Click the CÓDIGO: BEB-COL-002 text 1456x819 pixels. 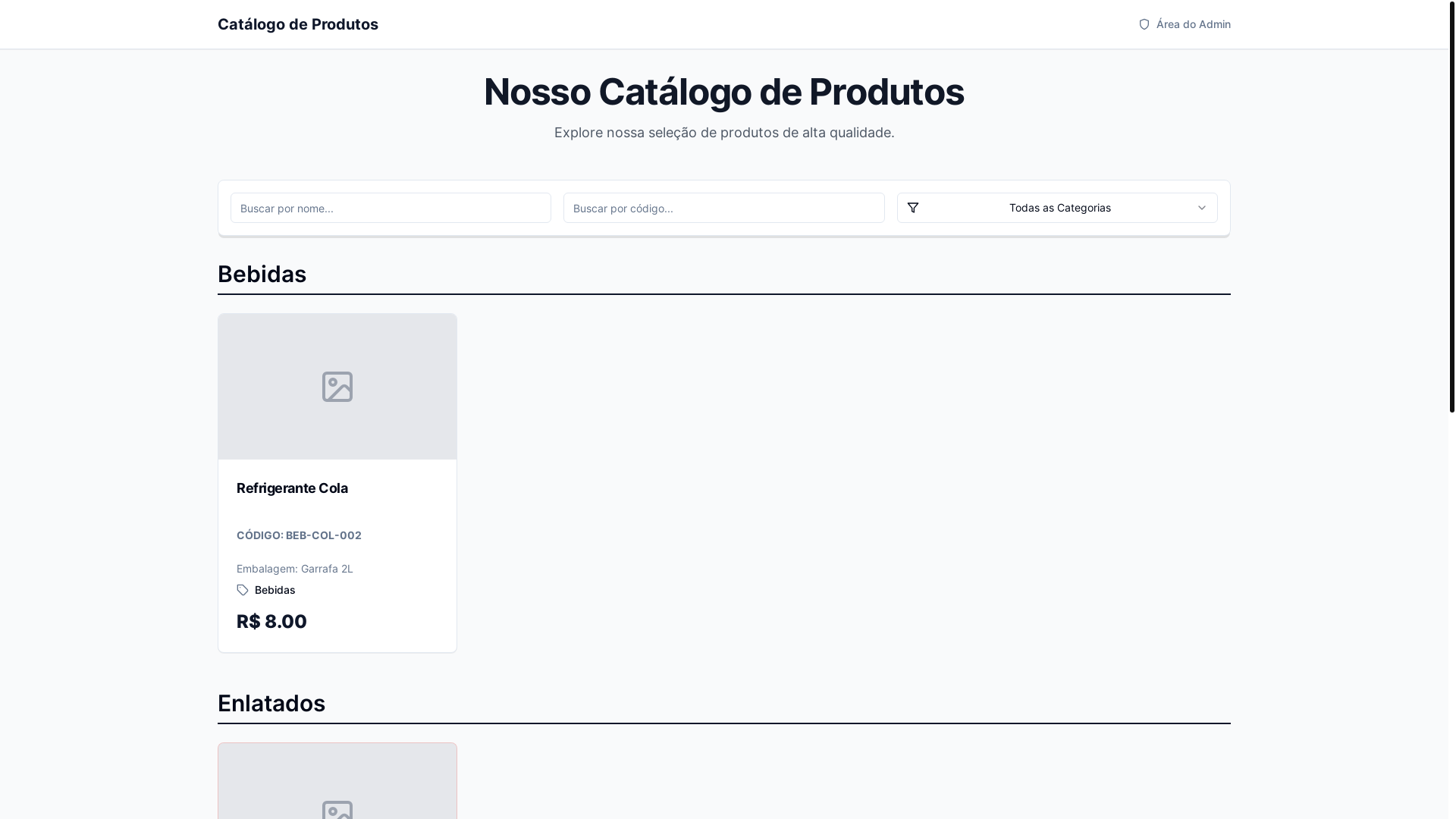(x=299, y=535)
